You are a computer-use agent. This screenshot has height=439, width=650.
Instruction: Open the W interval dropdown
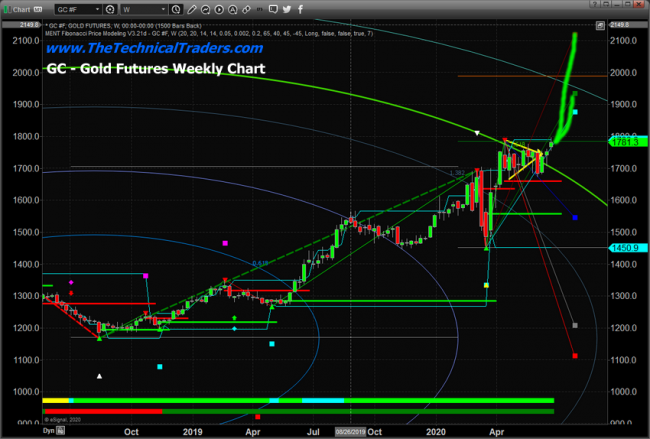pyautogui.click(x=144, y=9)
